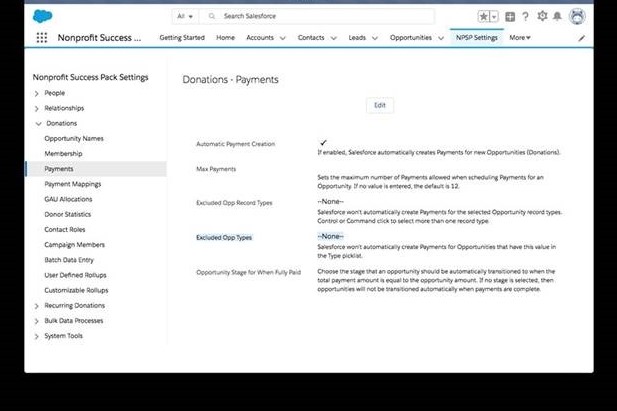Open the Getting Started tab
This screenshot has width=617, height=411.
tap(182, 38)
